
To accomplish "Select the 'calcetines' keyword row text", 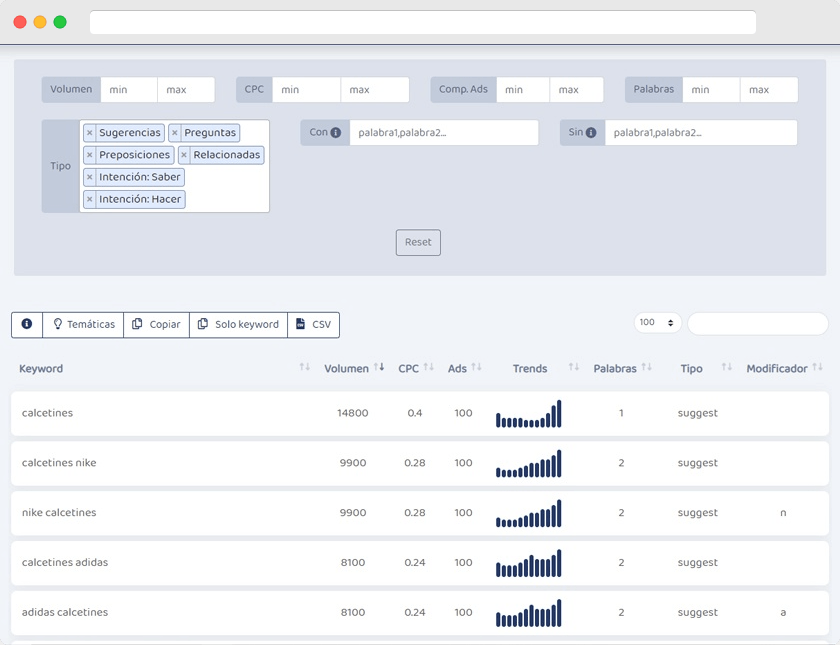I will click(x=47, y=413).
